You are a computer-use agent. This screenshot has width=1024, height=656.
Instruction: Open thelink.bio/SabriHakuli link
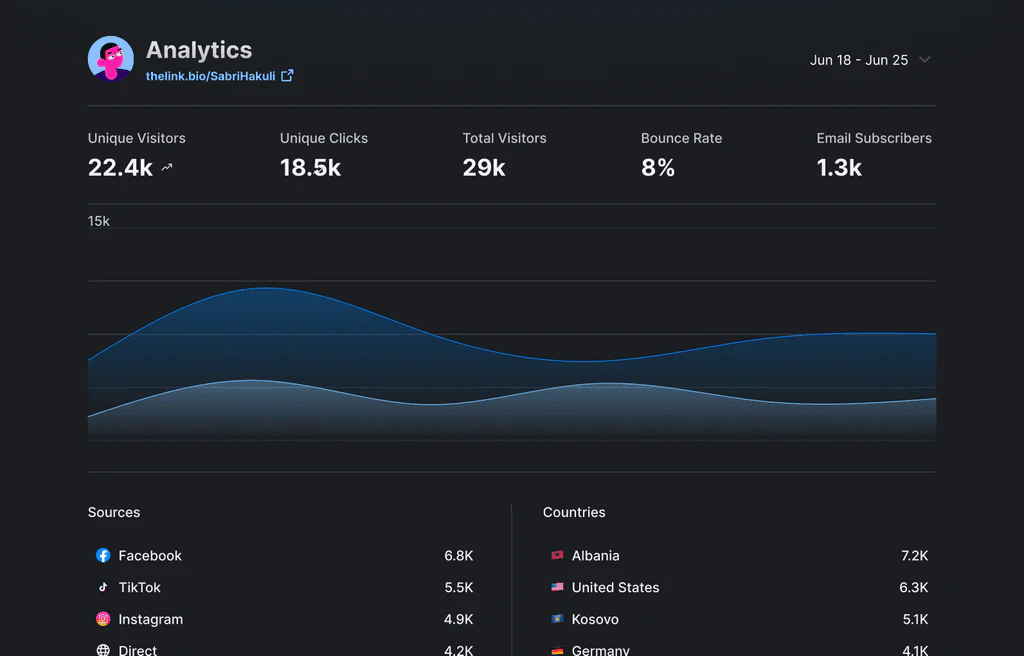pyautogui.click(x=210, y=76)
